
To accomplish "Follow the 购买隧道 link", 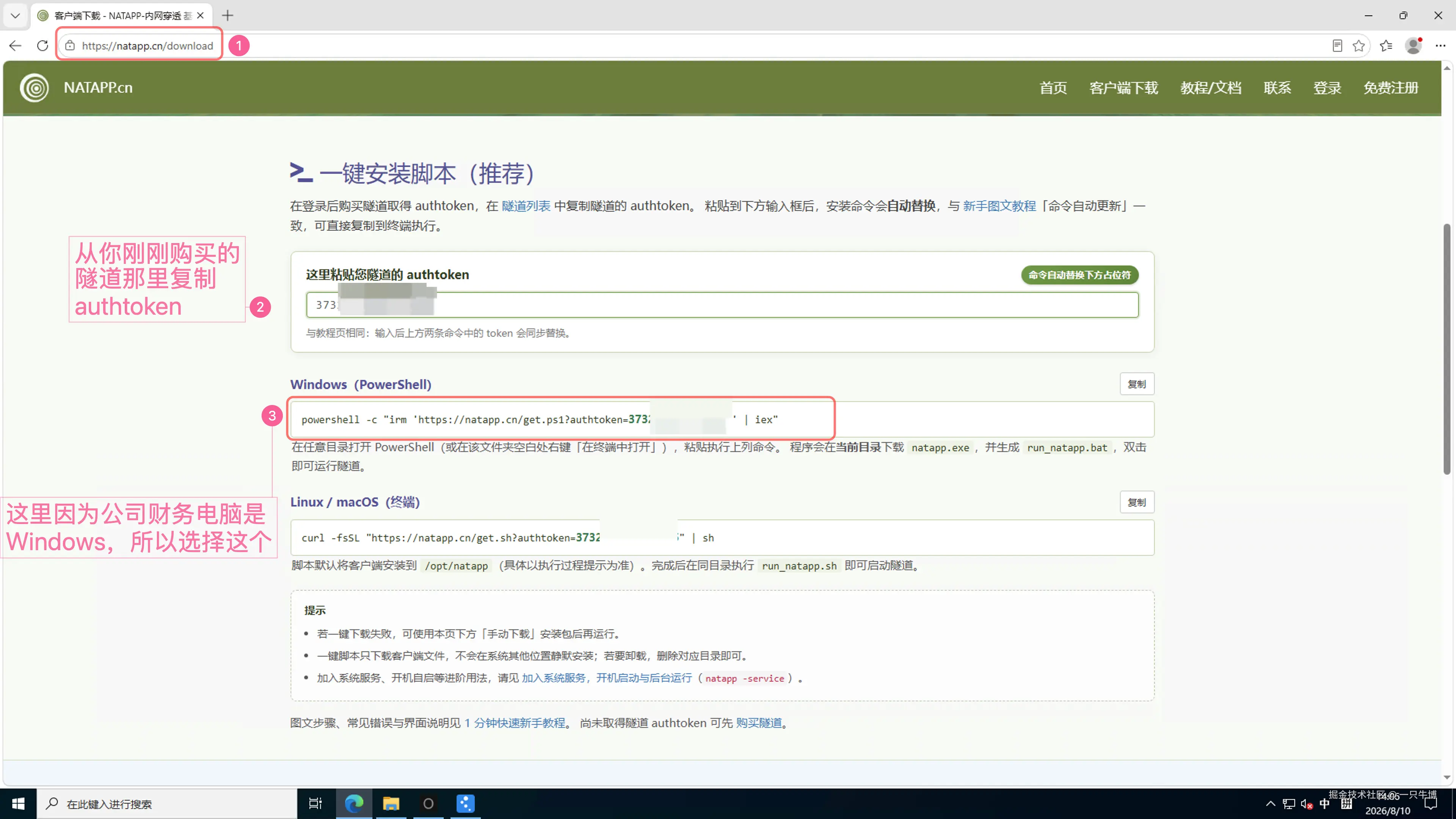I will (758, 723).
